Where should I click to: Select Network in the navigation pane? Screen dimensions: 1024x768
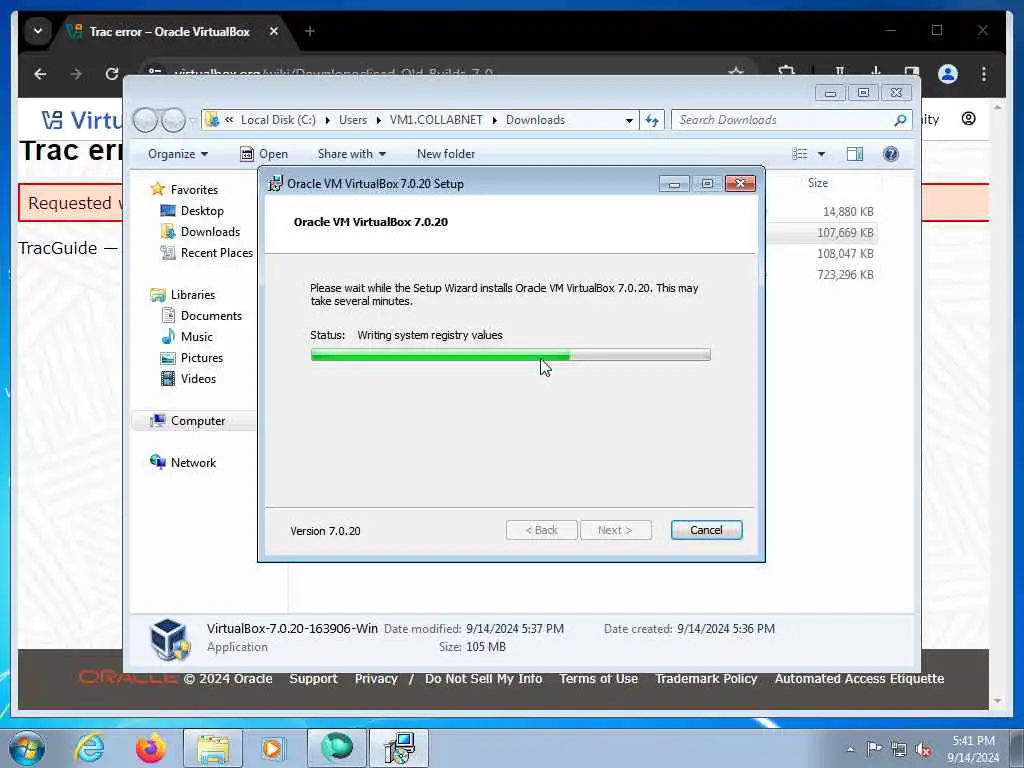(193, 462)
